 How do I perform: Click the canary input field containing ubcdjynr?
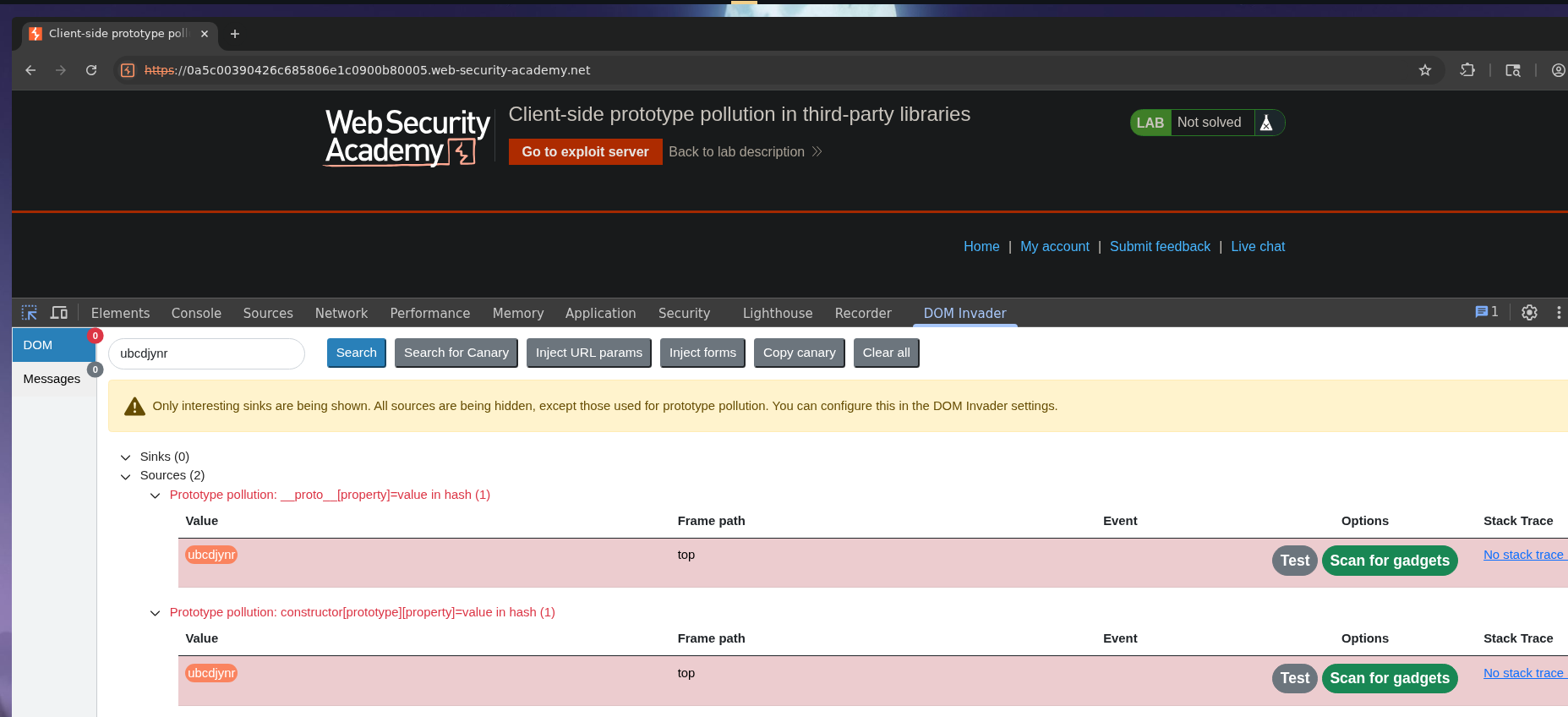206,353
